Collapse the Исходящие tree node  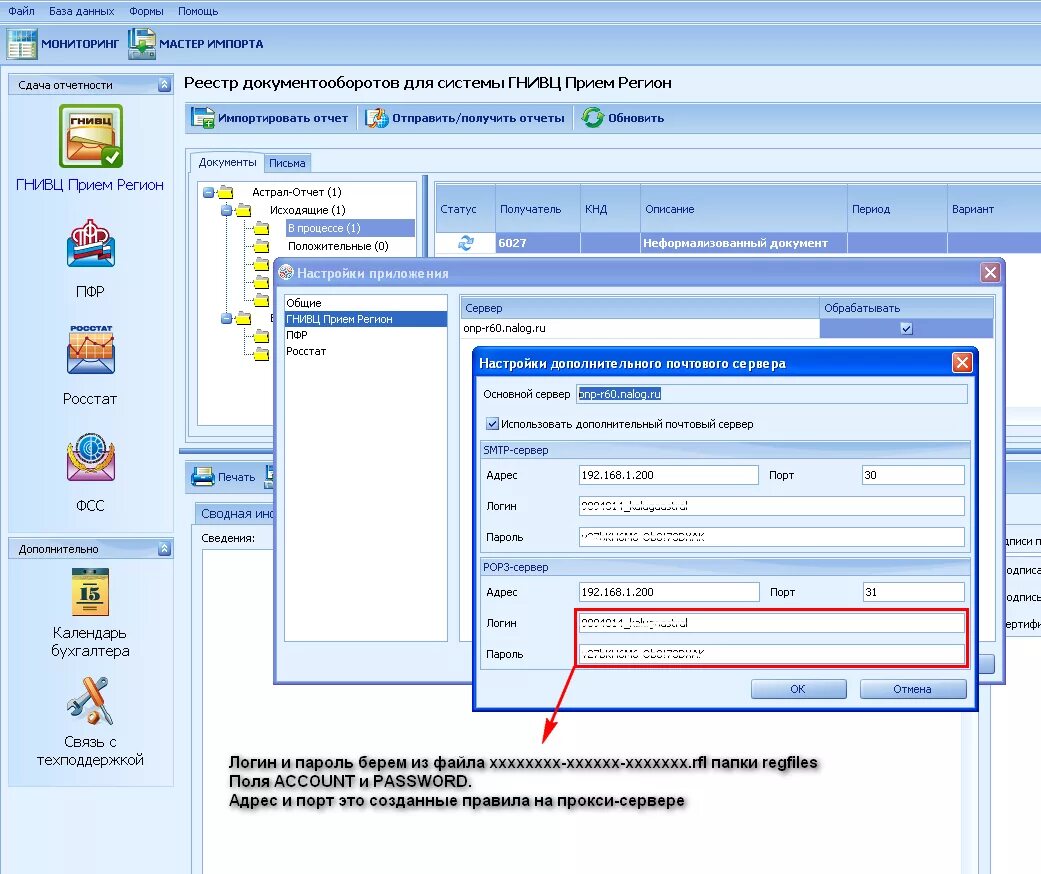tap(226, 211)
